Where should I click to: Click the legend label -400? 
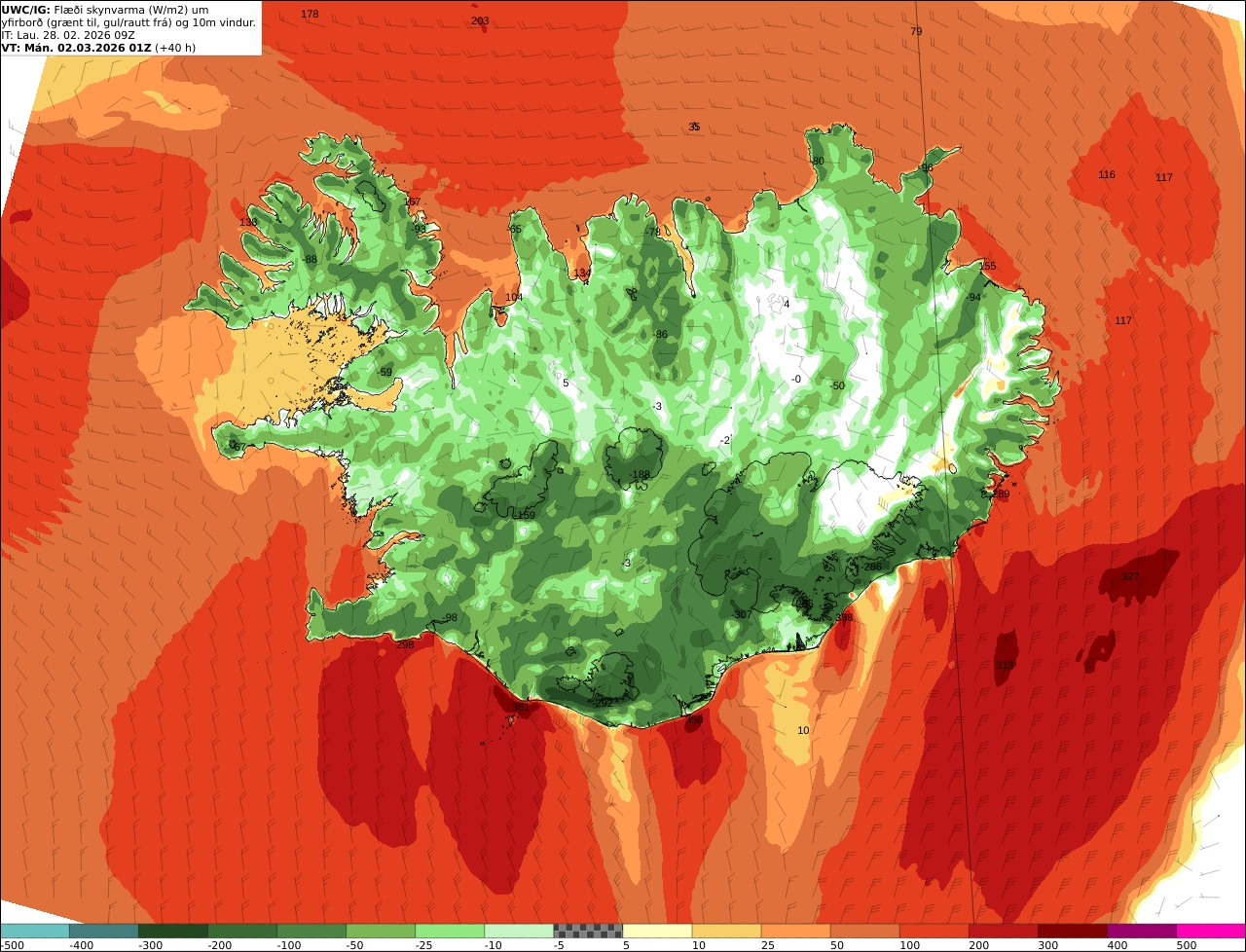80,945
